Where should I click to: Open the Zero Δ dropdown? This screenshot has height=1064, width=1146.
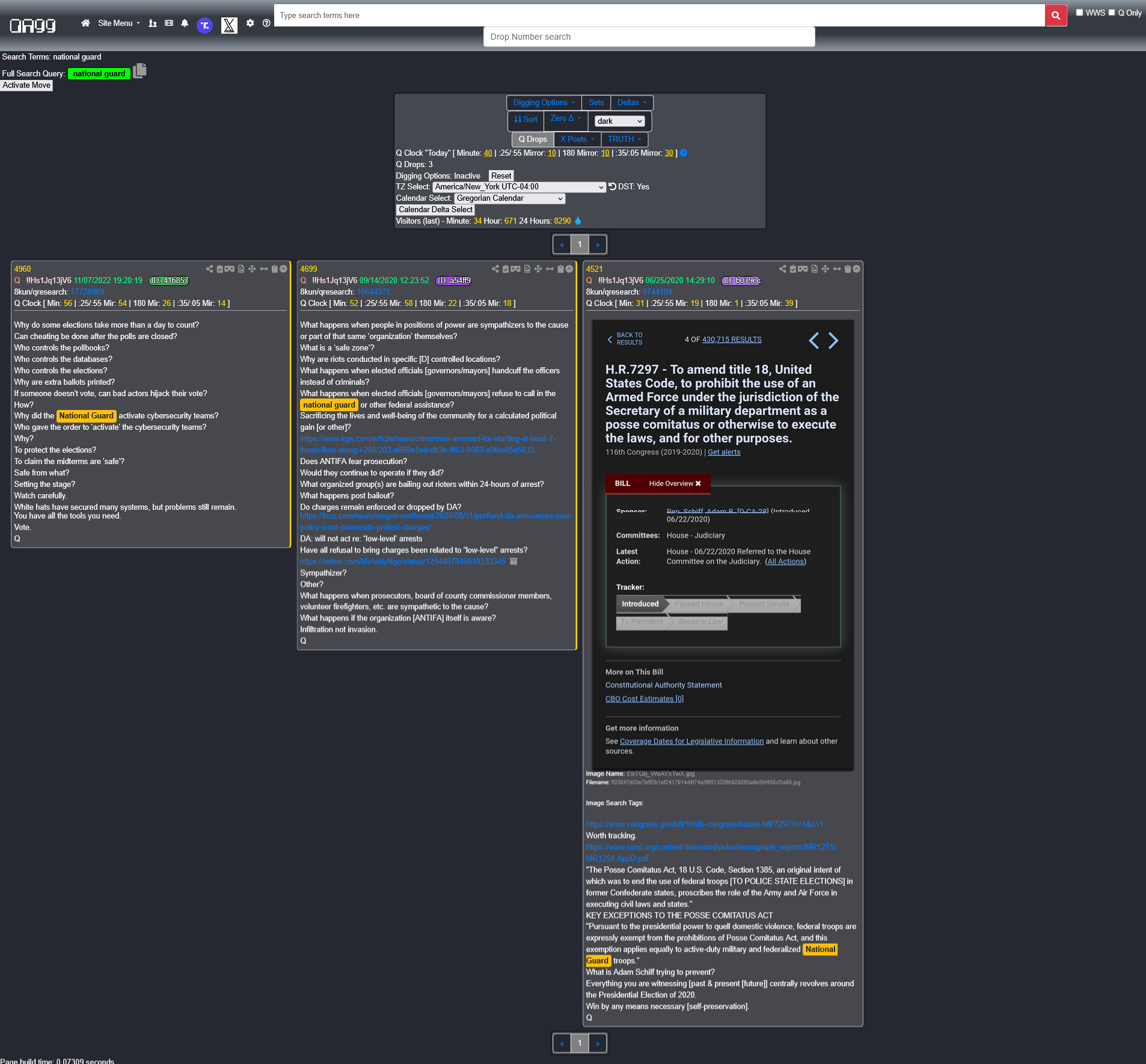point(565,119)
